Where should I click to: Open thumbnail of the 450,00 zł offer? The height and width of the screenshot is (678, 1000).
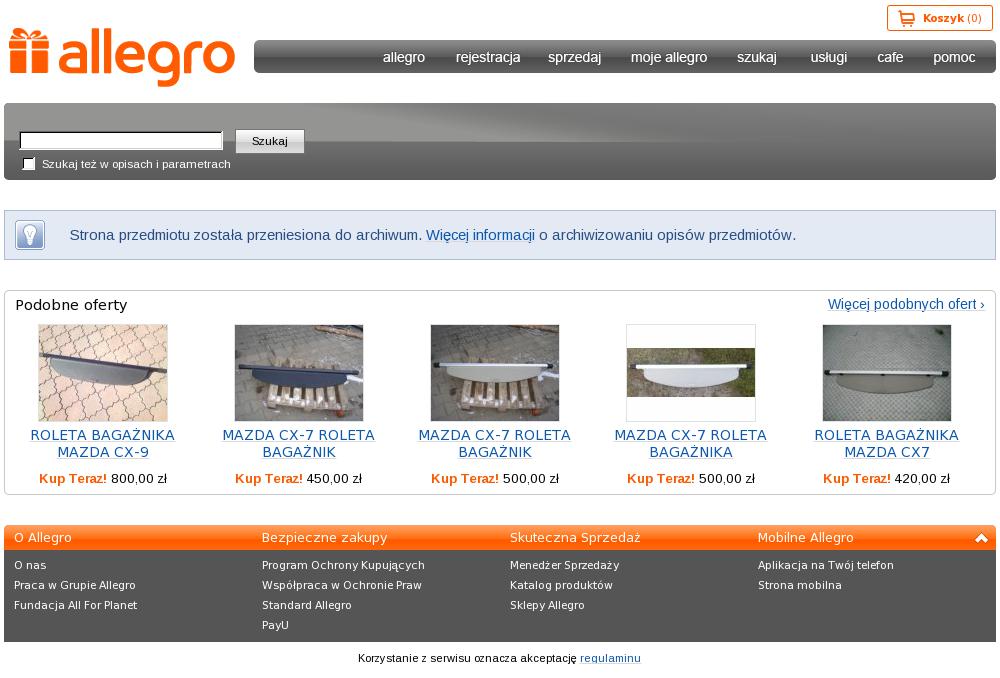point(298,372)
